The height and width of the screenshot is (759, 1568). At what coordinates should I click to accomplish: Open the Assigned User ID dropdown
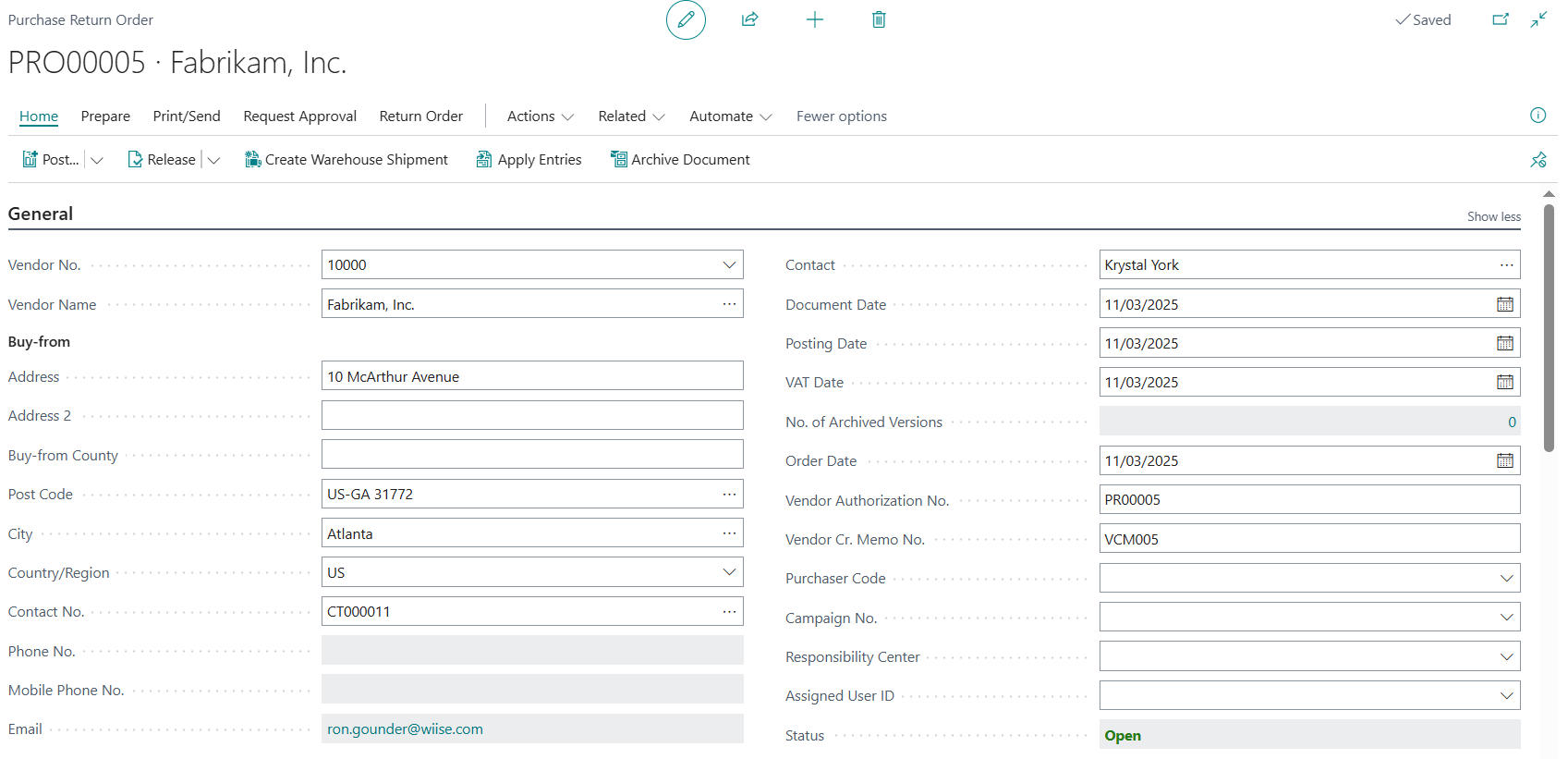tap(1506, 695)
